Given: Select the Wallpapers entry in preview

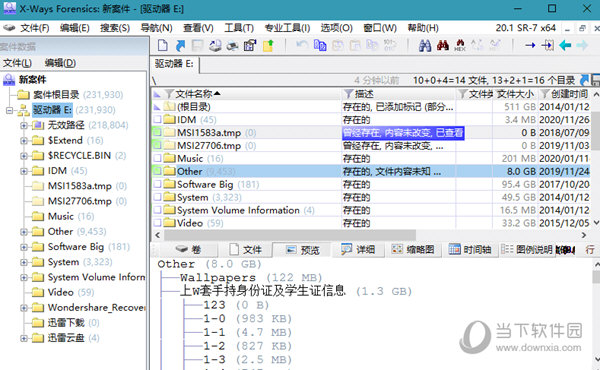Looking at the screenshot, I should pyautogui.click(x=218, y=277).
